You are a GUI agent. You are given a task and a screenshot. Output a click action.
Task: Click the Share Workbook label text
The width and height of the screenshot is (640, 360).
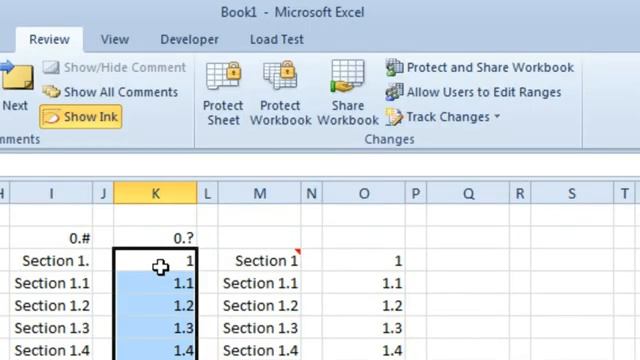(348, 113)
